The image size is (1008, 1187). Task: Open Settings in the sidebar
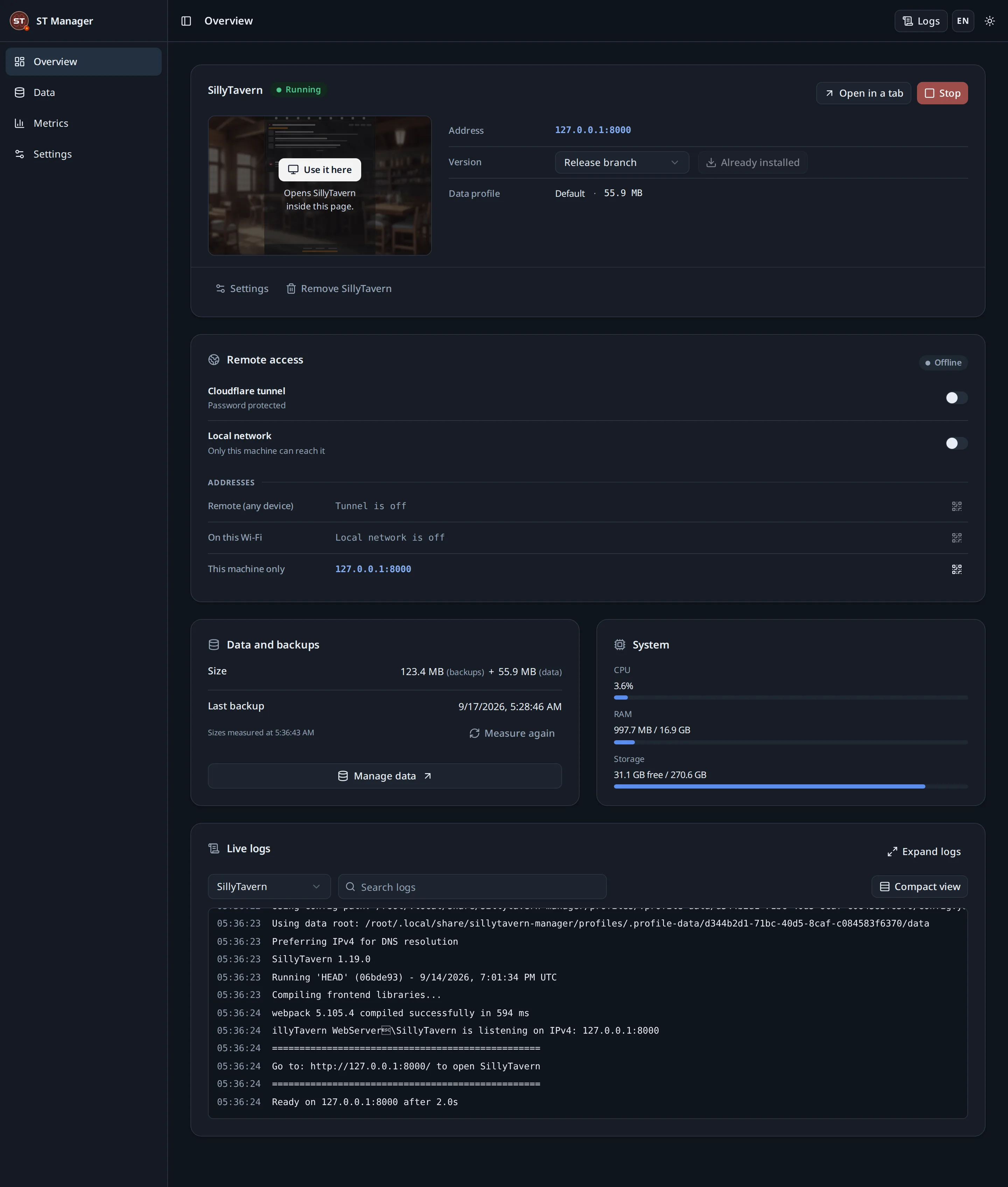coord(83,154)
